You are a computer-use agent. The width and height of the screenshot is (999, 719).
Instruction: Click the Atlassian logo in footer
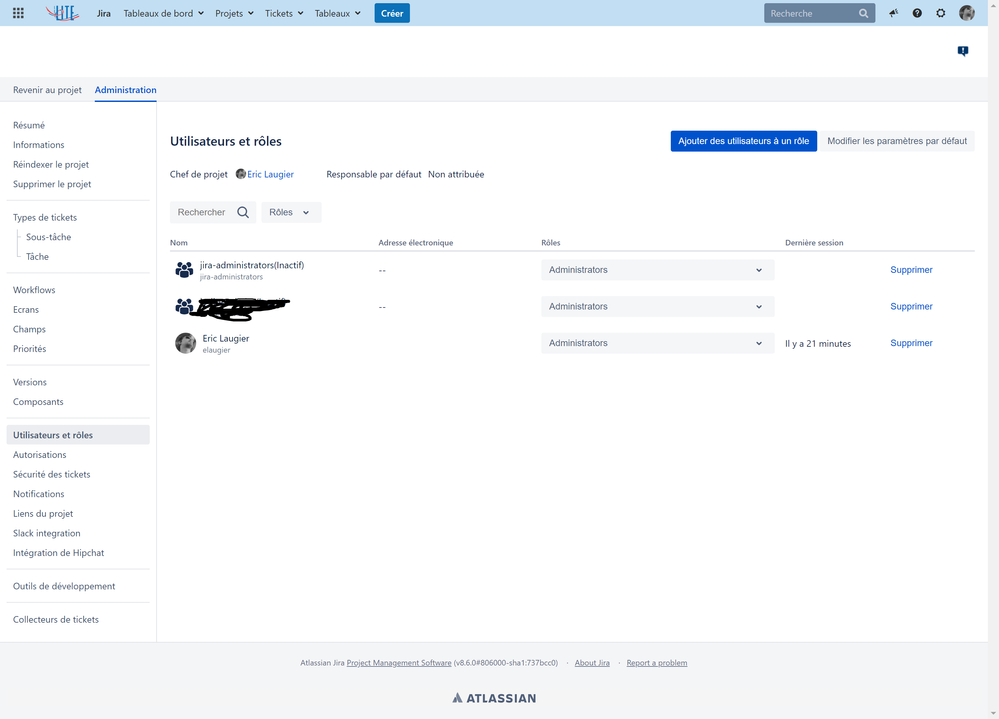click(x=494, y=698)
